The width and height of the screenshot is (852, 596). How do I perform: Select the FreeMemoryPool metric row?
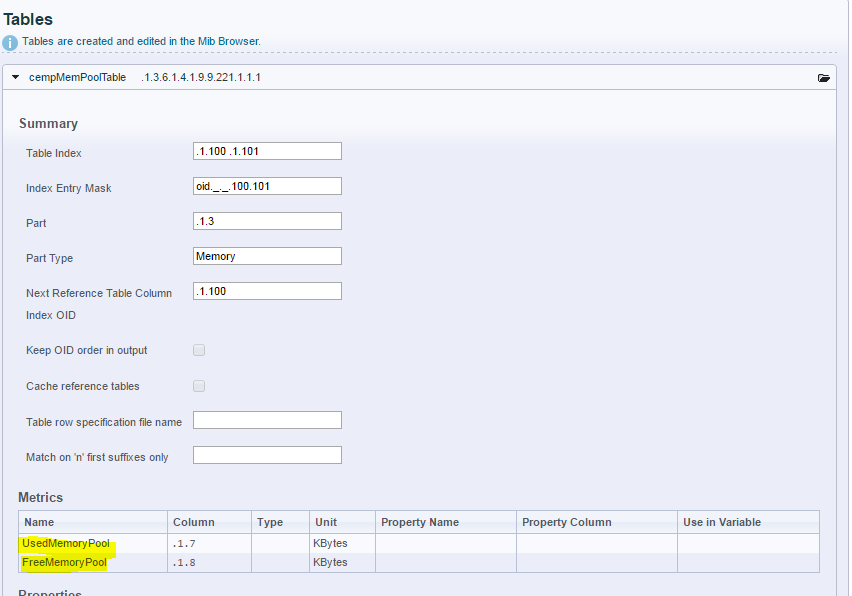(418, 562)
